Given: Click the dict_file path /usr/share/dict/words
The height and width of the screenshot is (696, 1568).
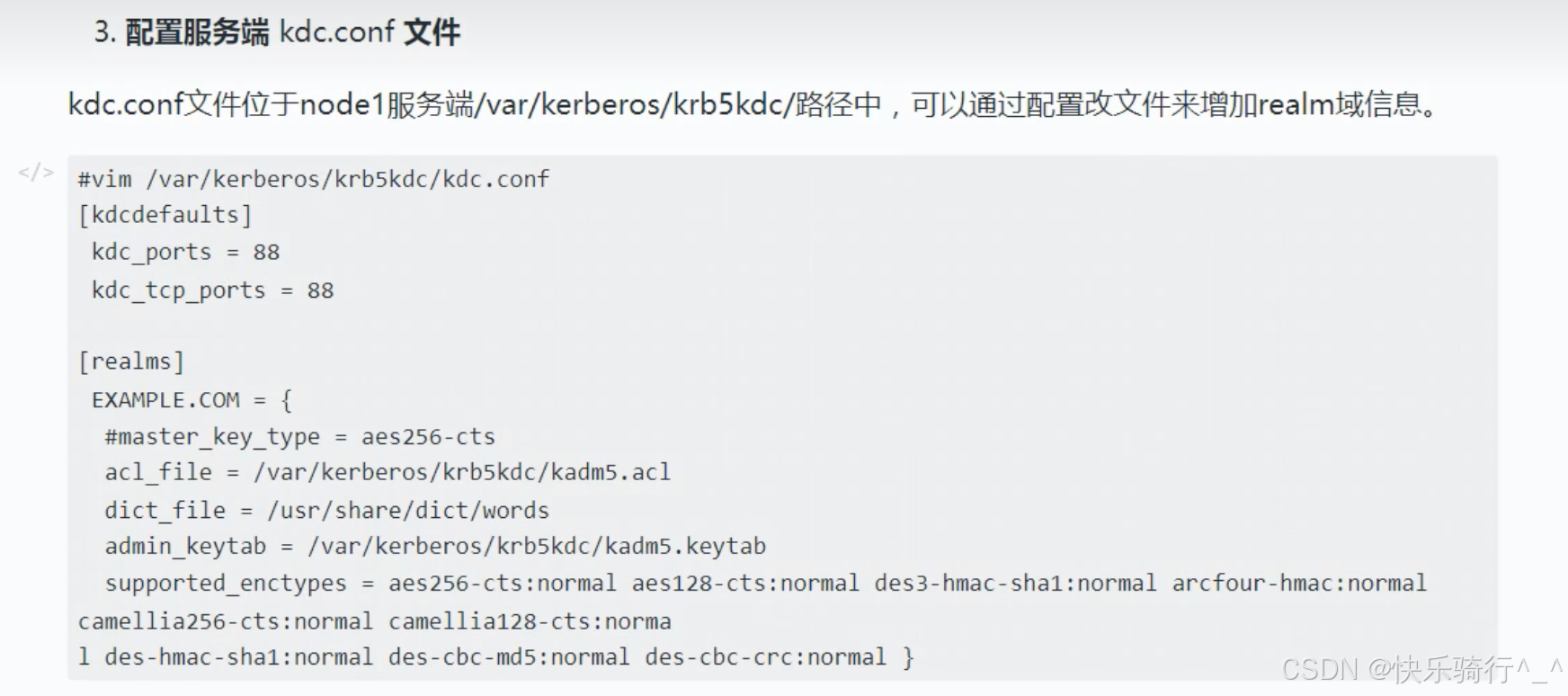Looking at the screenshot, I should coord(407,511).
